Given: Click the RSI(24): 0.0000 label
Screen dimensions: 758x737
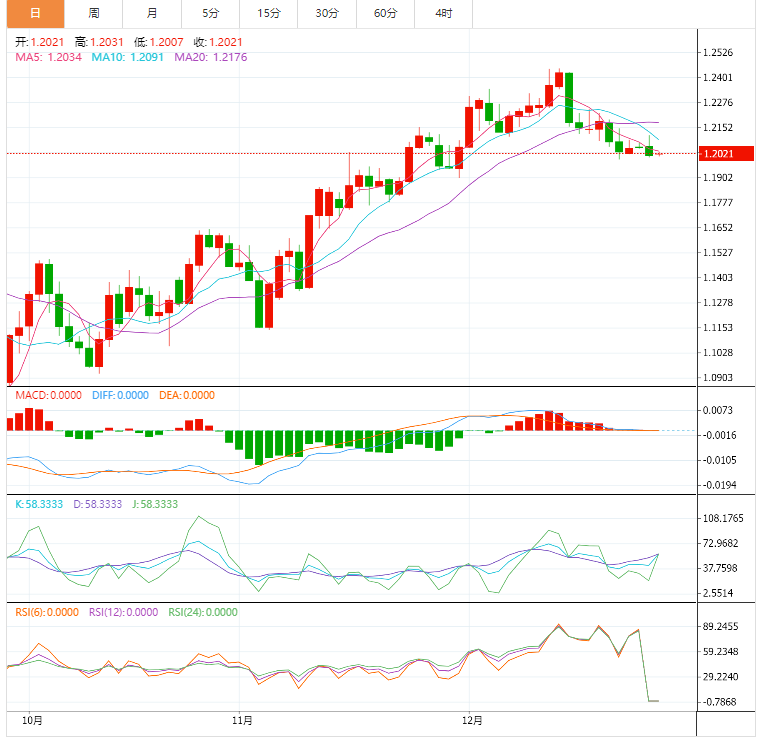Looking at the screenshot, I should [x=203, y=612].
